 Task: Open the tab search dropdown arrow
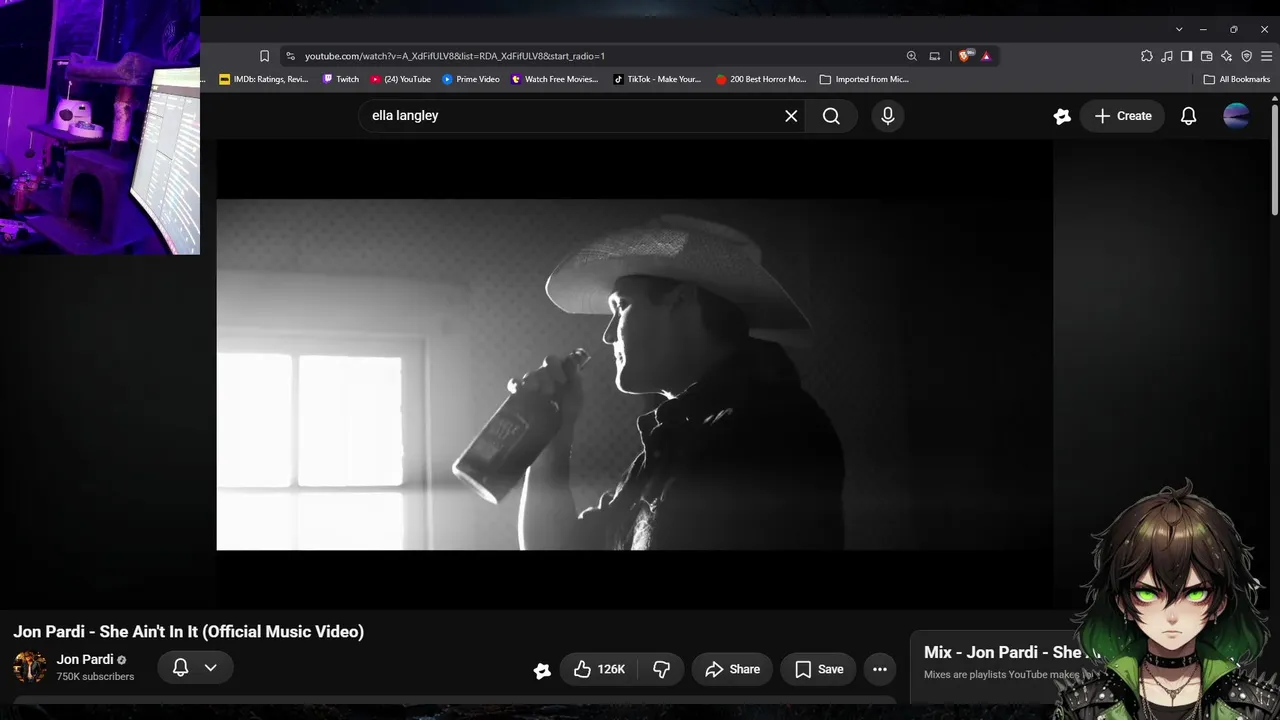(x=1179, y=29)
